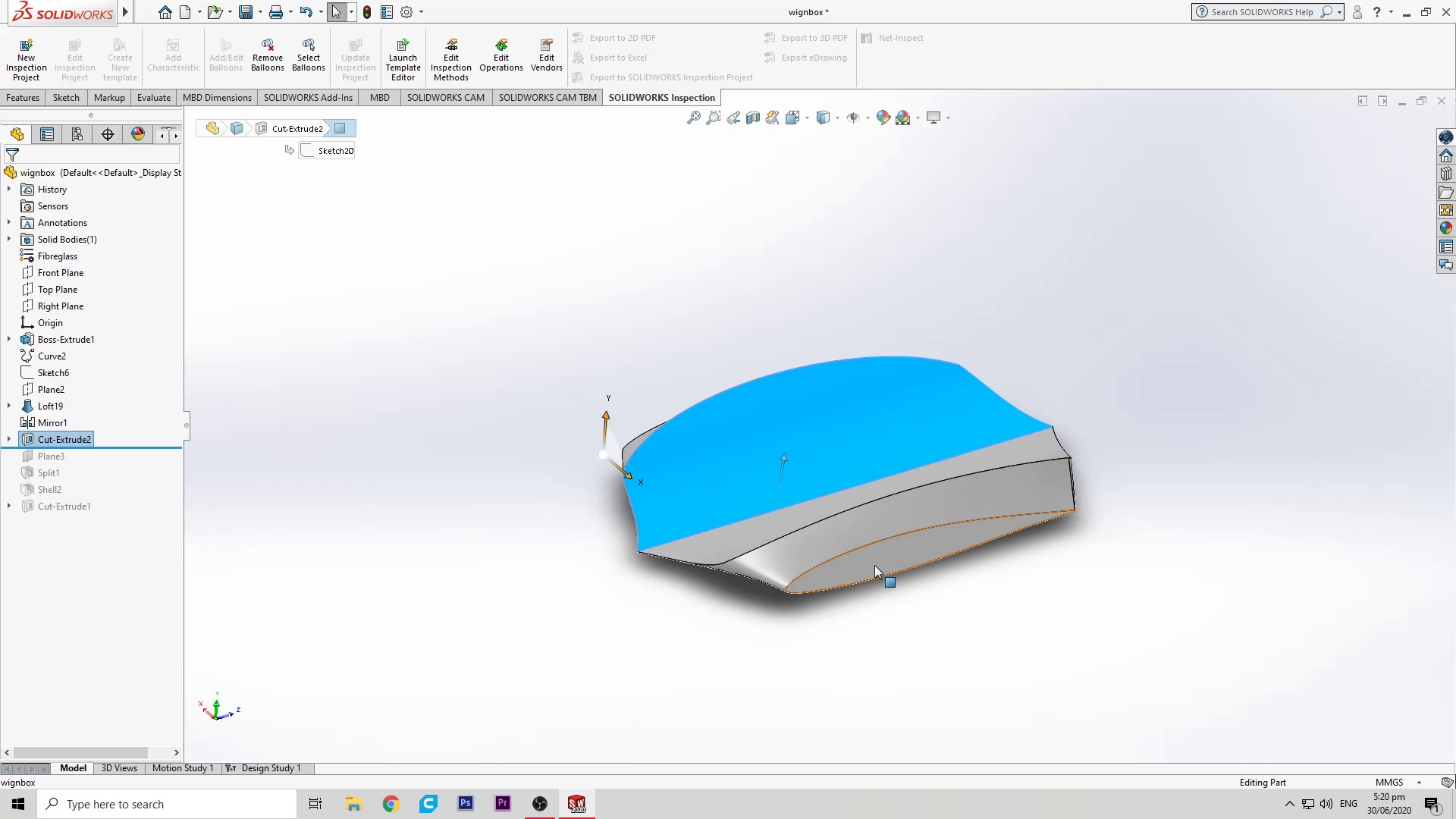The height and width of the screenshot is (819, 1456).
Task: Open Chrome from taskbar
Action: (391, 804)
